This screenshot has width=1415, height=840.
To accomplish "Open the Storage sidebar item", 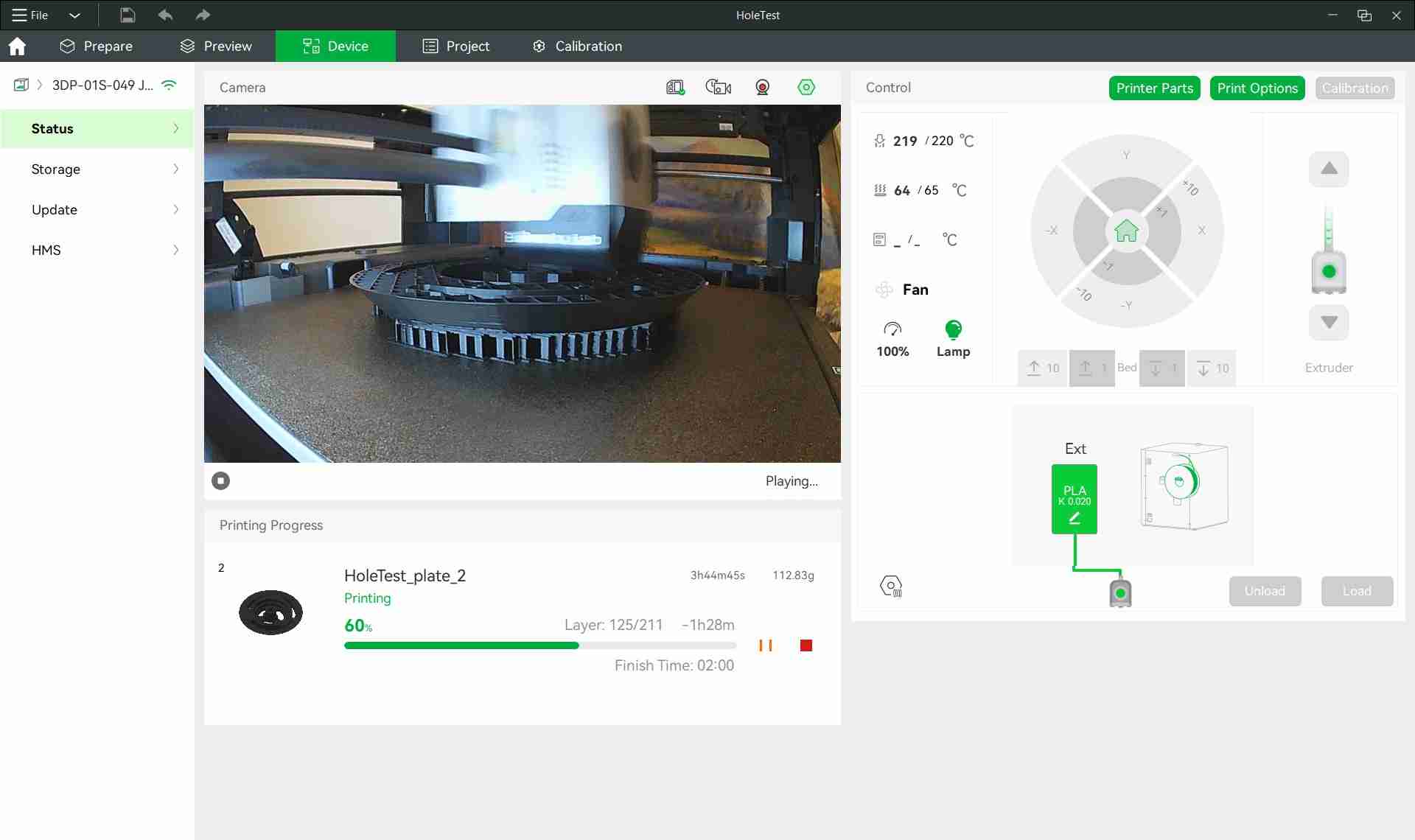I will tap(97, 169).
